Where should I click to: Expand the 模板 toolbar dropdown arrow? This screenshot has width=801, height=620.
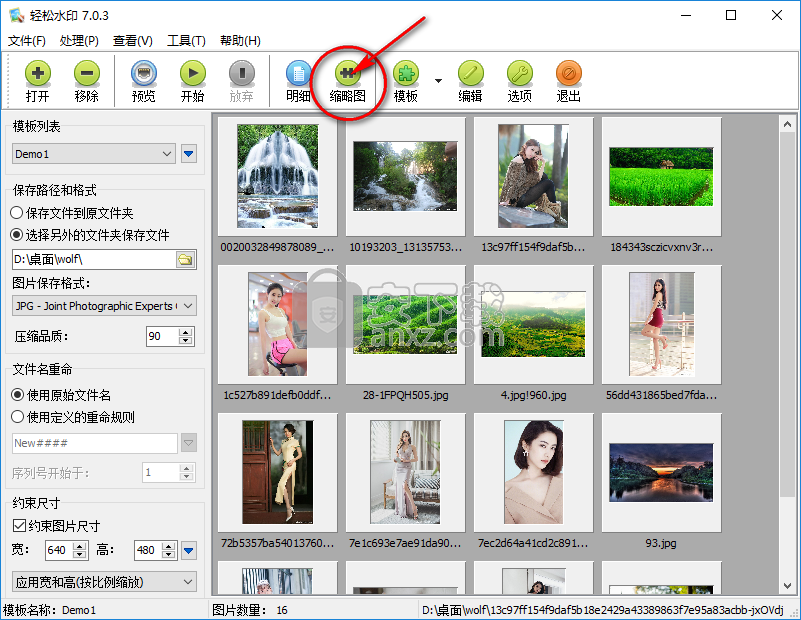(438, 81)
